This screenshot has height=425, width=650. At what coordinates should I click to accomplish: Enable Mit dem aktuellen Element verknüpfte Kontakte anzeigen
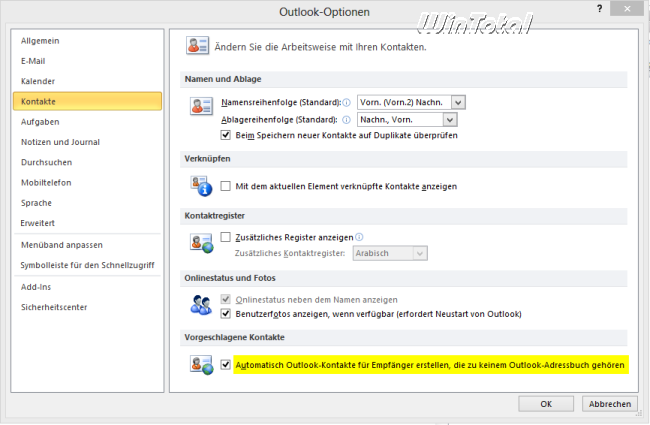coord(226,186)
